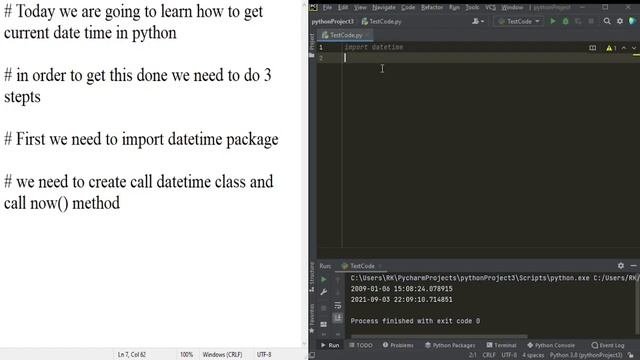Click TestCode.py in breadcrumb bar
640x360 pixels.
tap(382, 21)
